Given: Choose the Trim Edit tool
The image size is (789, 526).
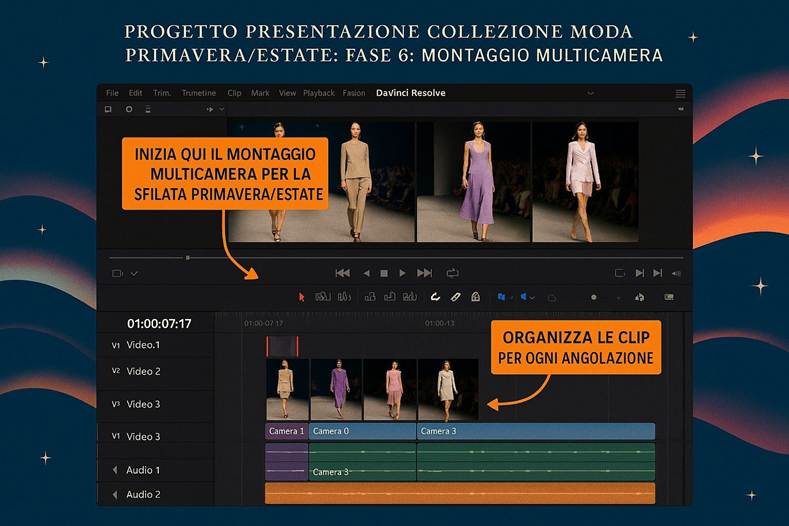Looking at the screenshot, I should [x=323, y=297].
